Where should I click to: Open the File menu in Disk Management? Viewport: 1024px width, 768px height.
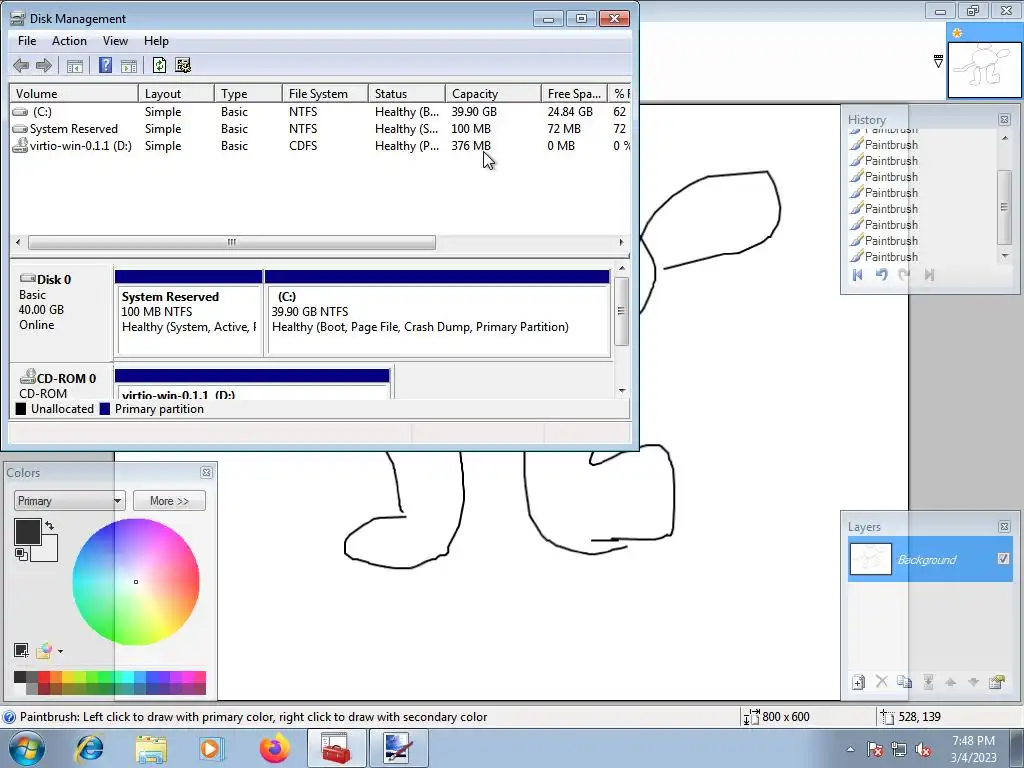coord(27,40)
